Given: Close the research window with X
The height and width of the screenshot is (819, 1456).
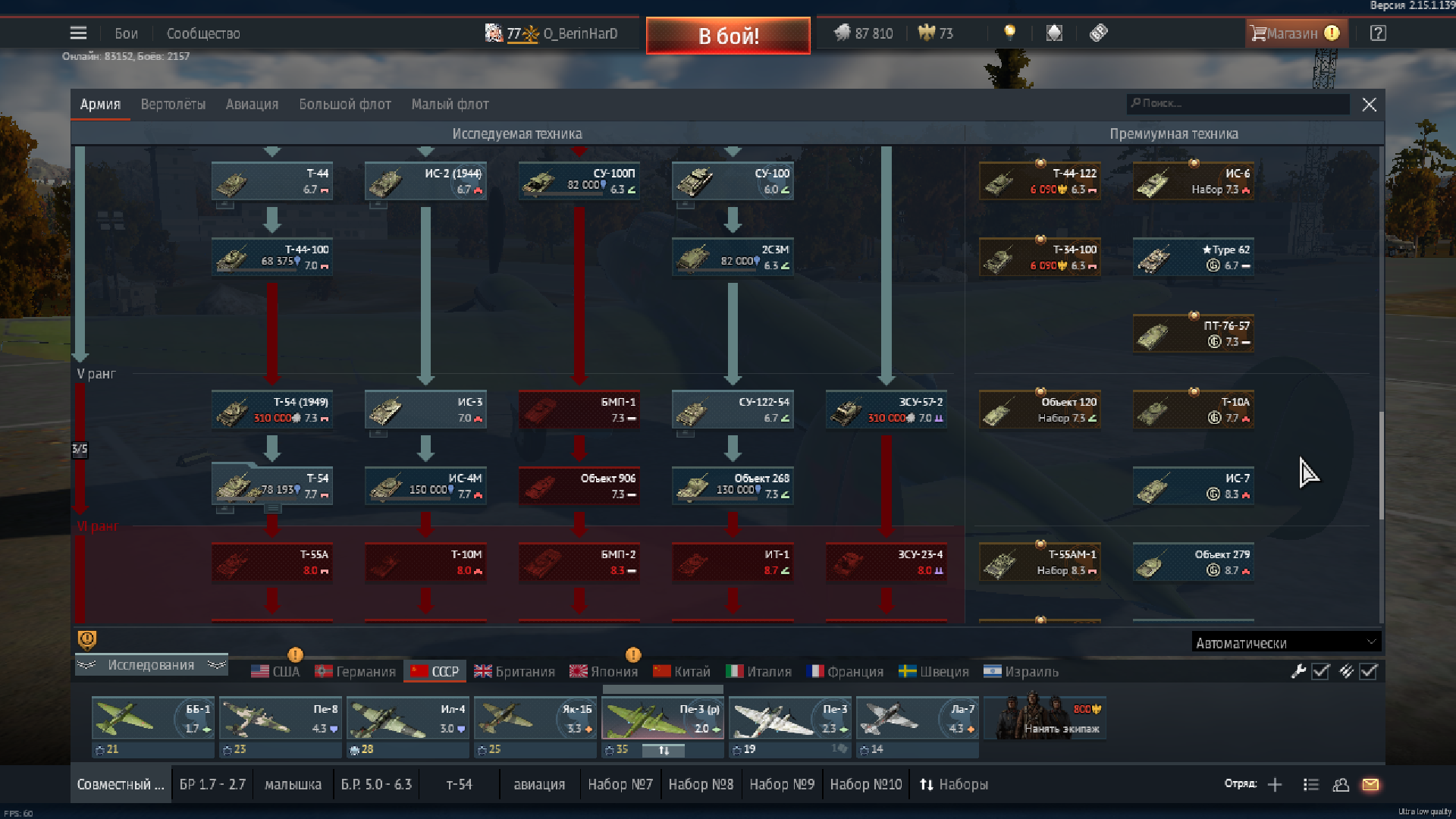Looking at the screenshot, I should [x=1369, y=105].
